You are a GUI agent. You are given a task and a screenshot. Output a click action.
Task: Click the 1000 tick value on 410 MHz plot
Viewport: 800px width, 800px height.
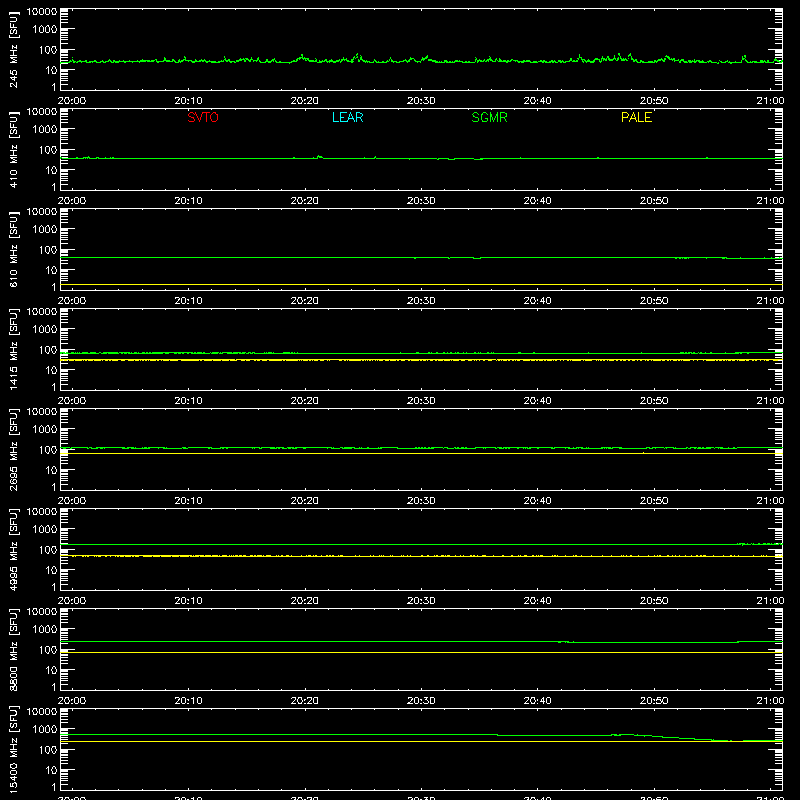(x=45, y=130)
